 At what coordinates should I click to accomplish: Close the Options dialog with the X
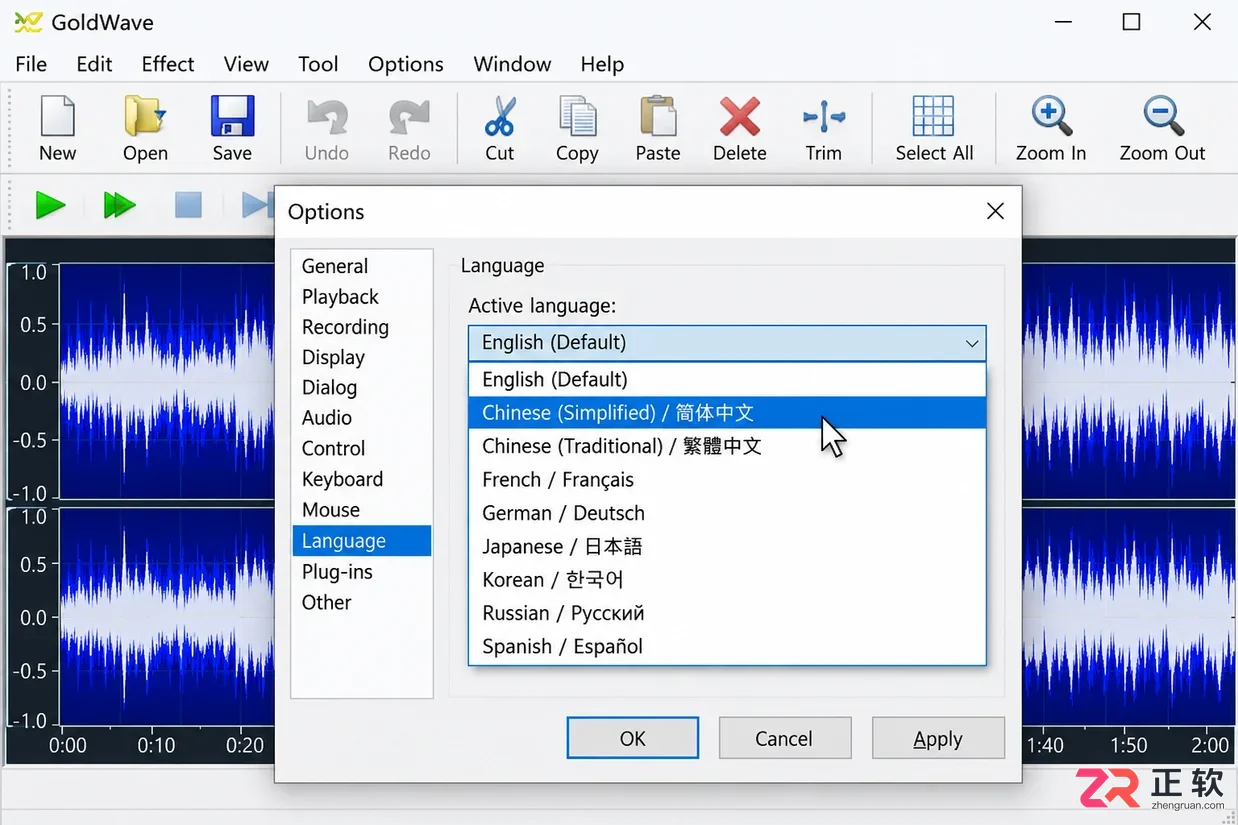pos(995,211)
